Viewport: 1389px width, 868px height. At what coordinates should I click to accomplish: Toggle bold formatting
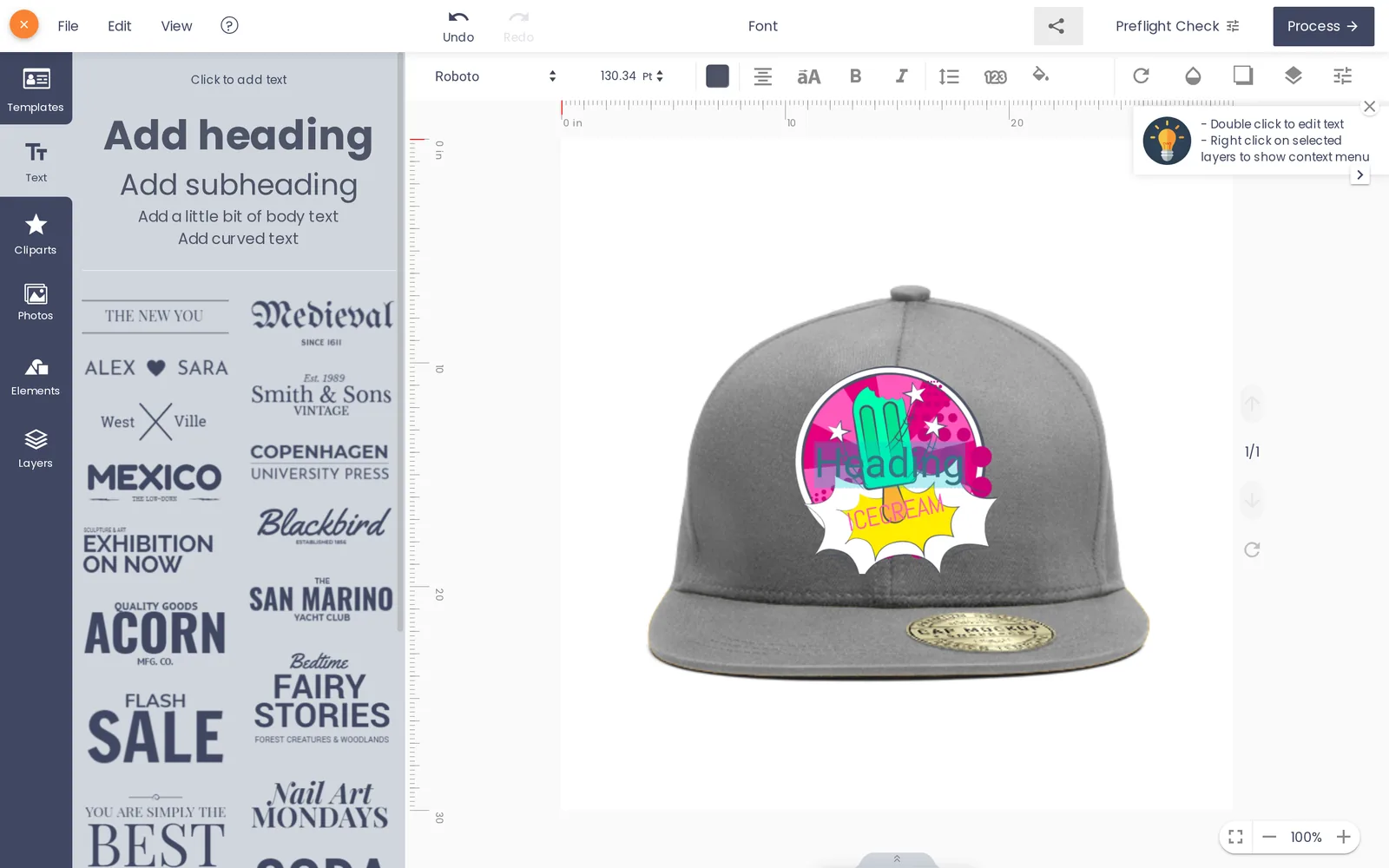click(856, 76)
